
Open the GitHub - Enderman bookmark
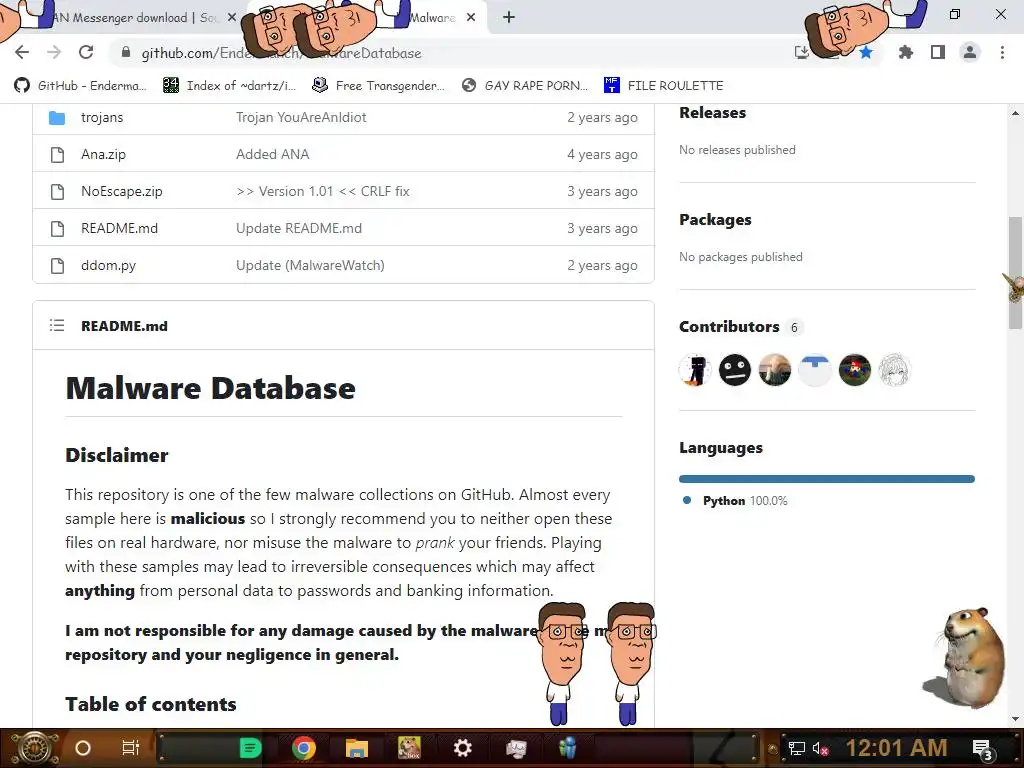click(80, 86)
